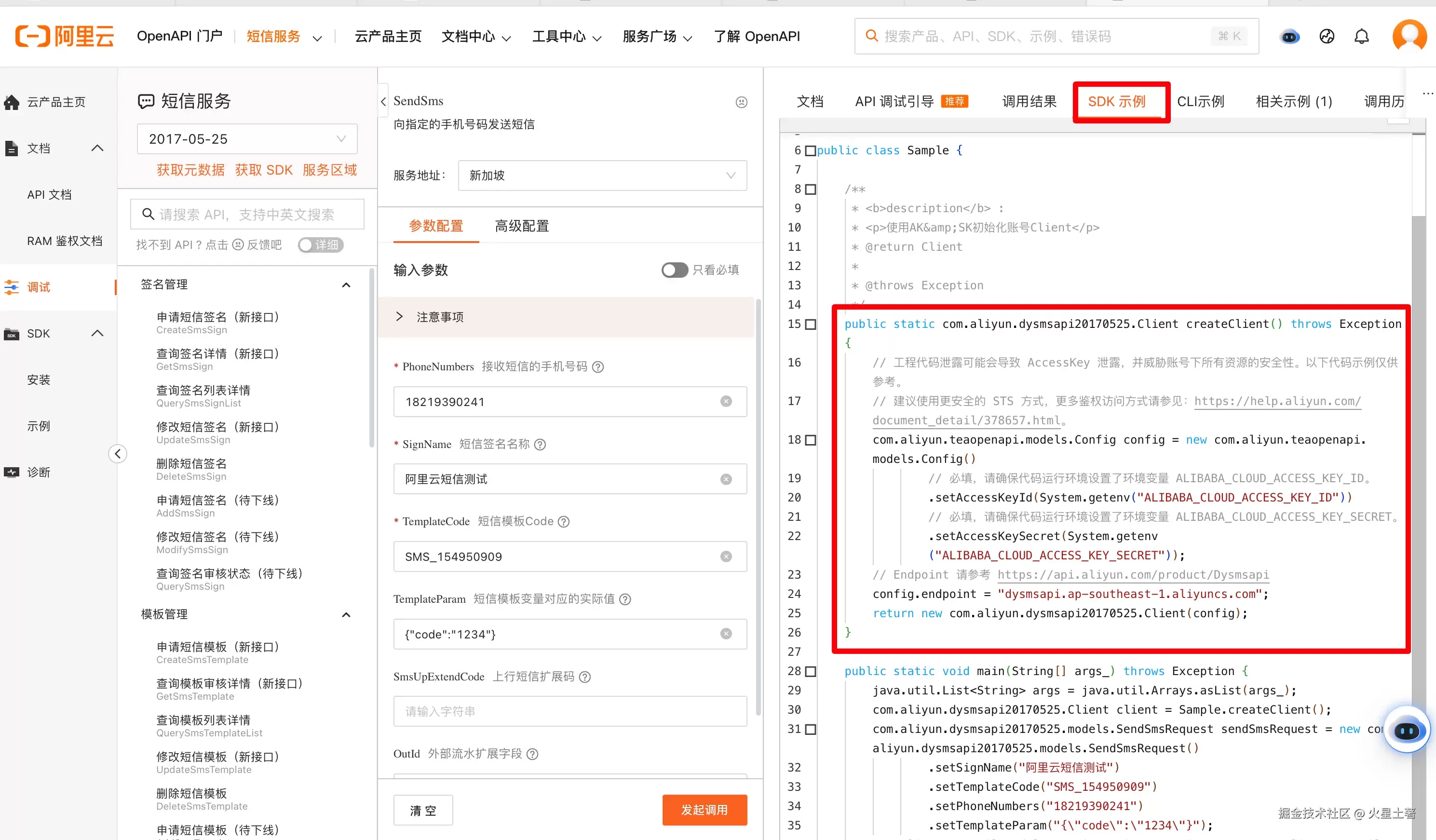Open the API version 2017-05-25 dropdown
Screen dimensions: 1436x840
tap(247, 139)
